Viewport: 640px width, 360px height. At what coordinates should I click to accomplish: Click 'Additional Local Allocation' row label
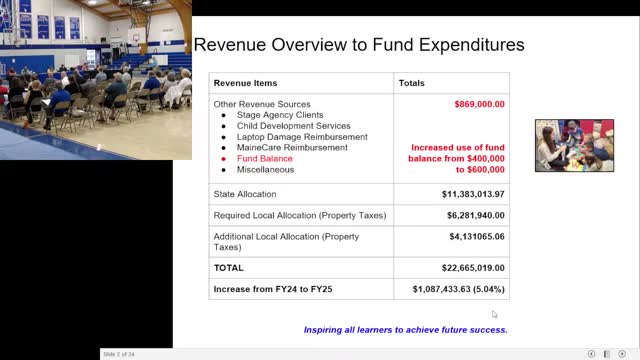(286, 242)
